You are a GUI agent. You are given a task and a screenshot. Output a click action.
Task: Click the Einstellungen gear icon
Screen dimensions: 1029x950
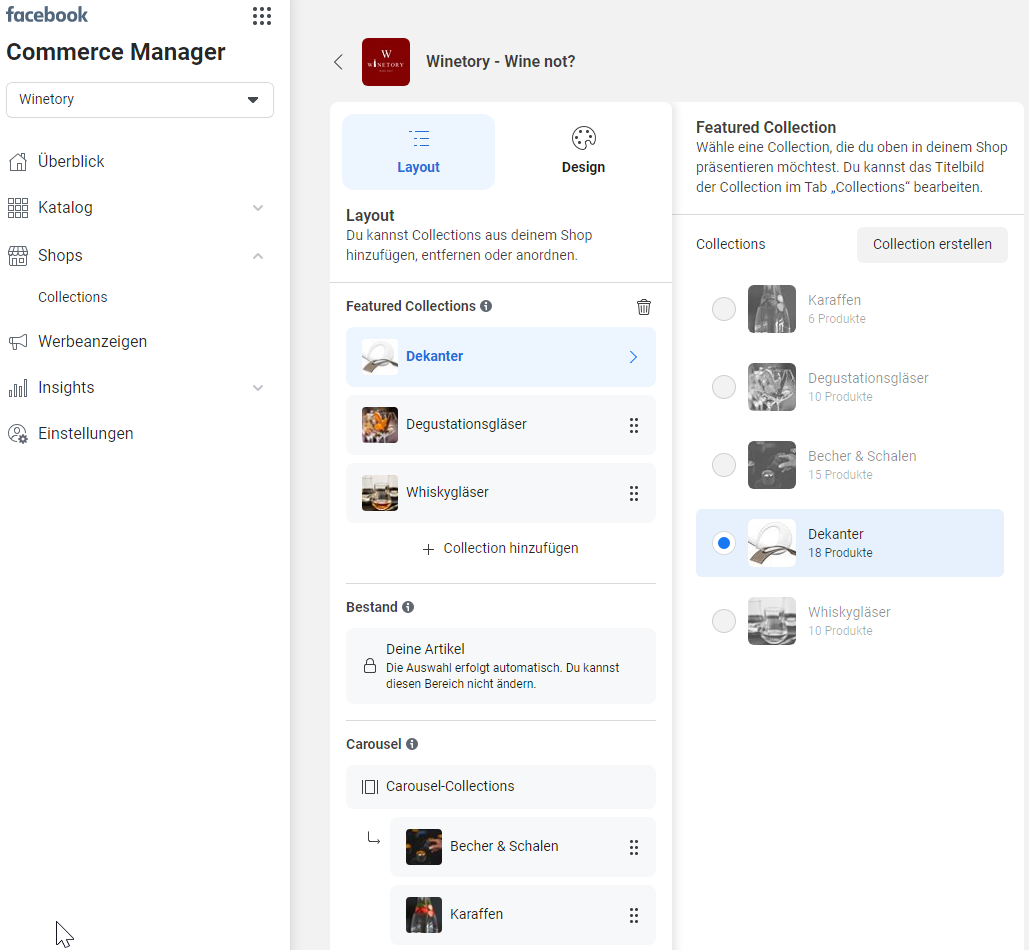(18, 434)
